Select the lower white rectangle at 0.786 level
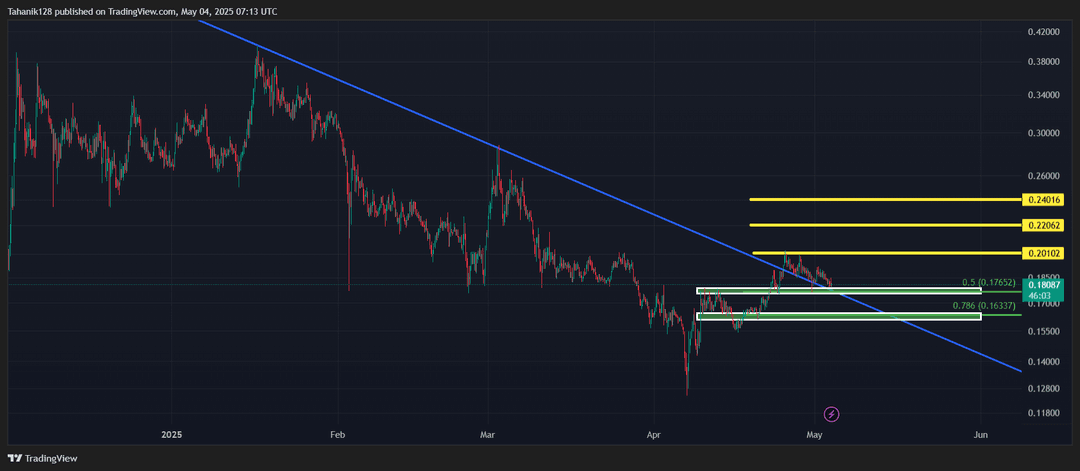This screenshot has height=471, width=1080. 838,316
